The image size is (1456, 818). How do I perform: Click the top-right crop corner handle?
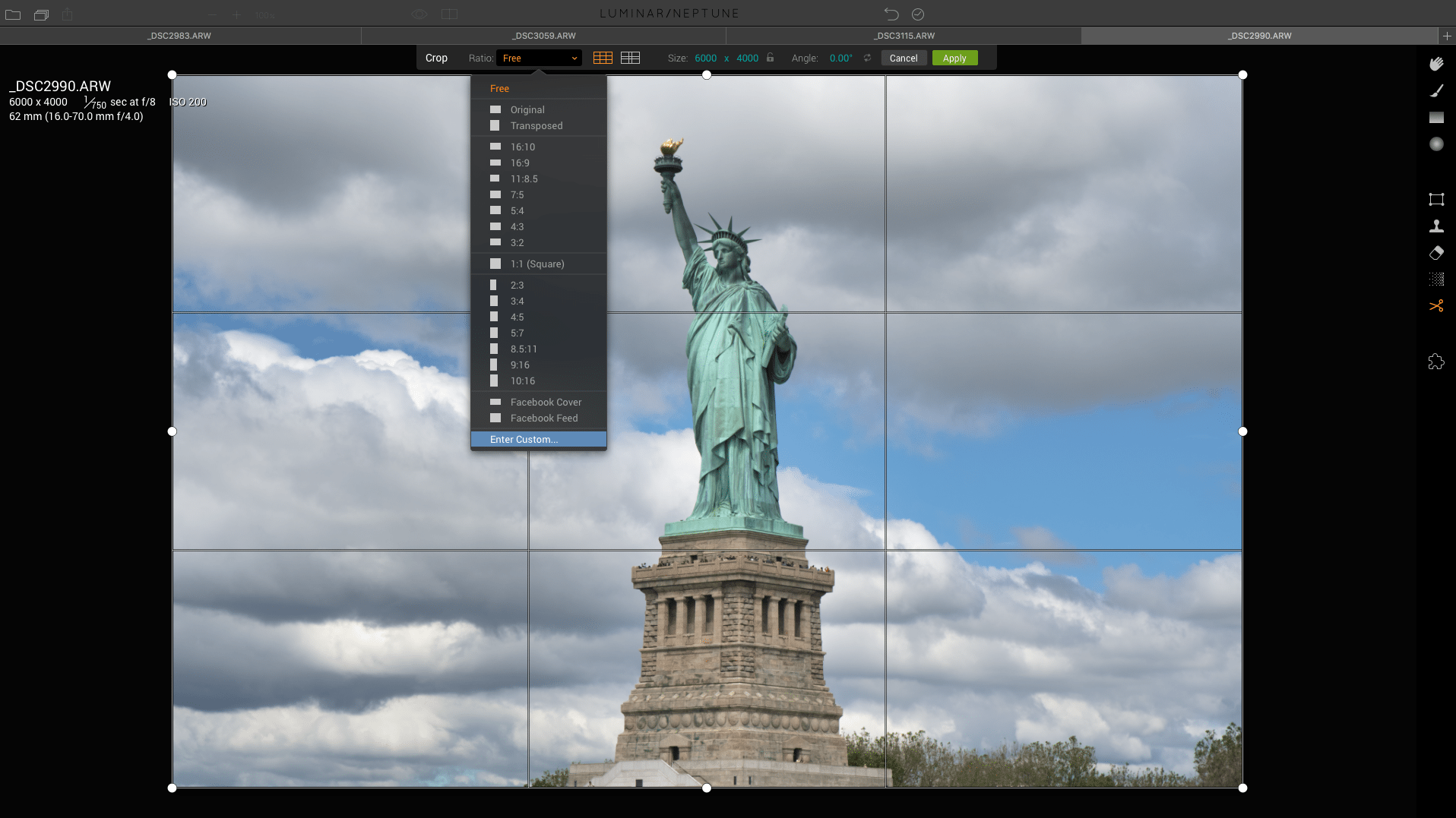pos(1242,75)
